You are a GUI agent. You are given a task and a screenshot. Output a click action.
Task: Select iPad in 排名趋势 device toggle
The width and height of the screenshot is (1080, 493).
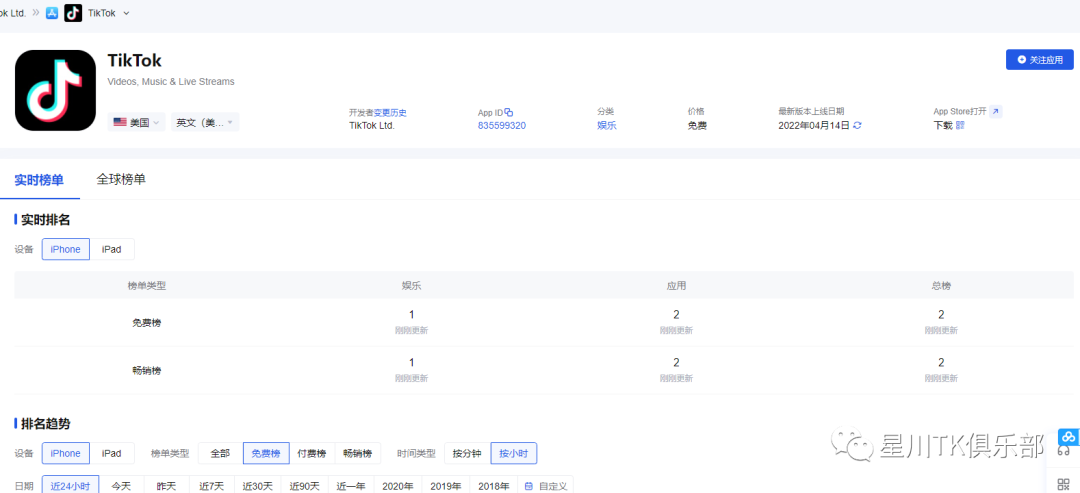112,453
